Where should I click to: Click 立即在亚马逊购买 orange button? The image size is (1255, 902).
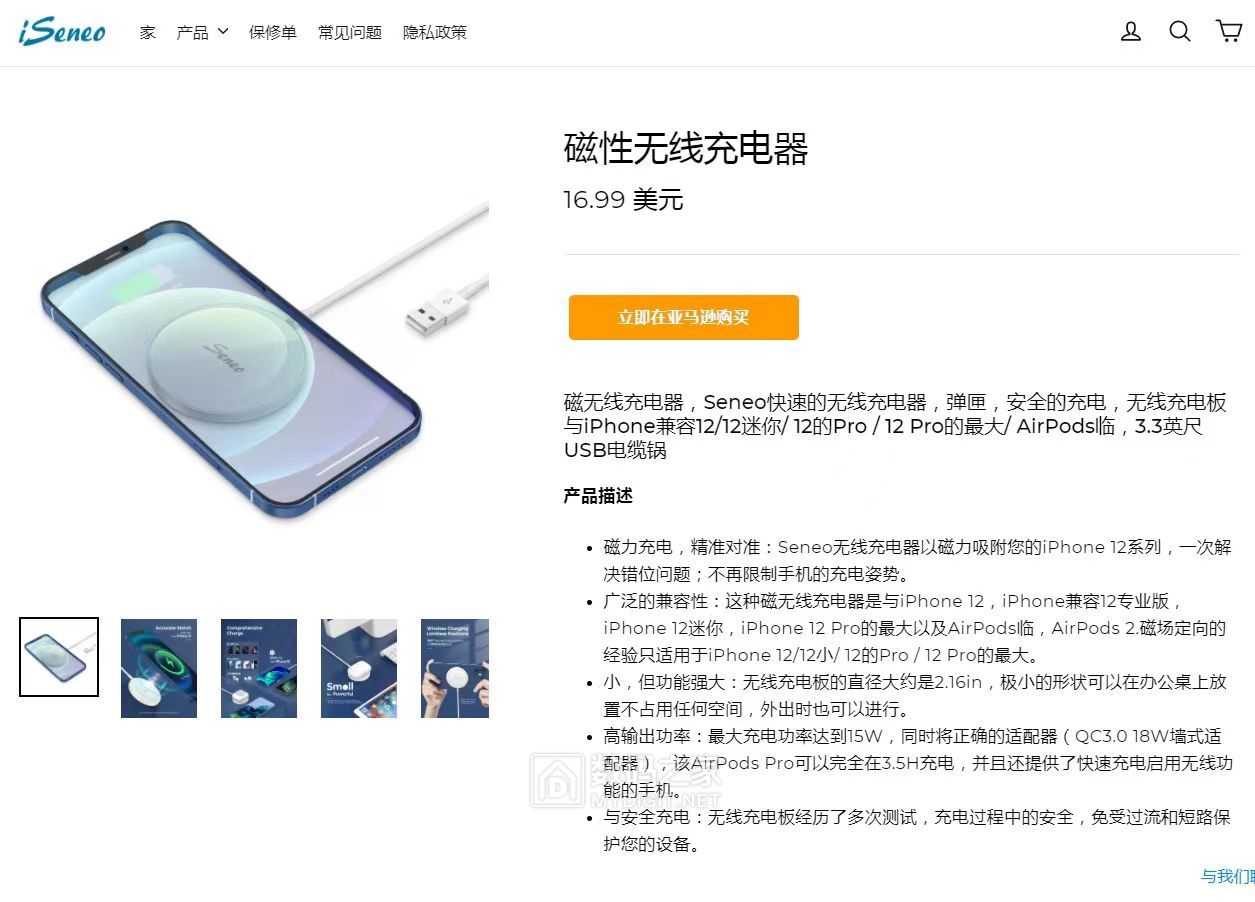pyautogui.click(x=684, y=317)
